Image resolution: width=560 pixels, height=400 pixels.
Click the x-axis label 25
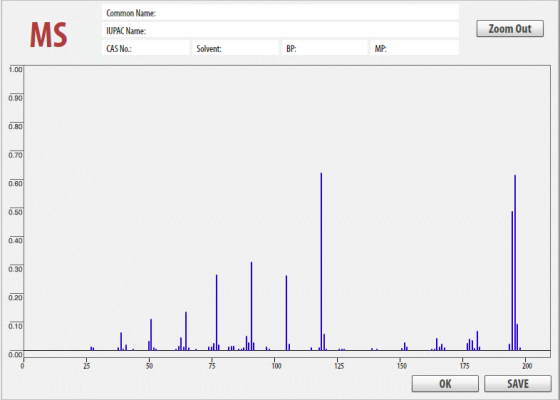point(86,366)
